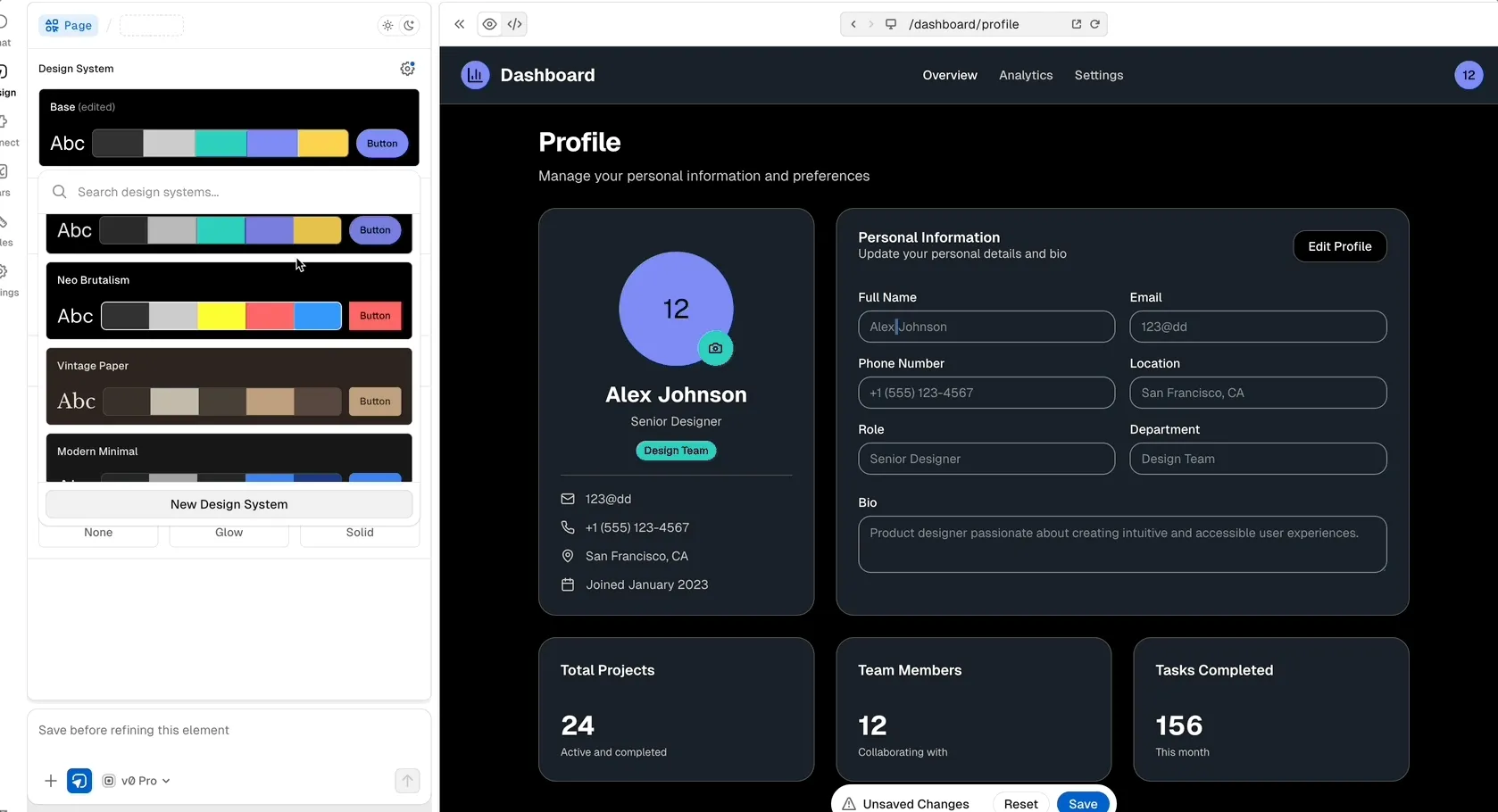Refresh the preview page
Viewport: 1498px width, 812px height.
1094,24
